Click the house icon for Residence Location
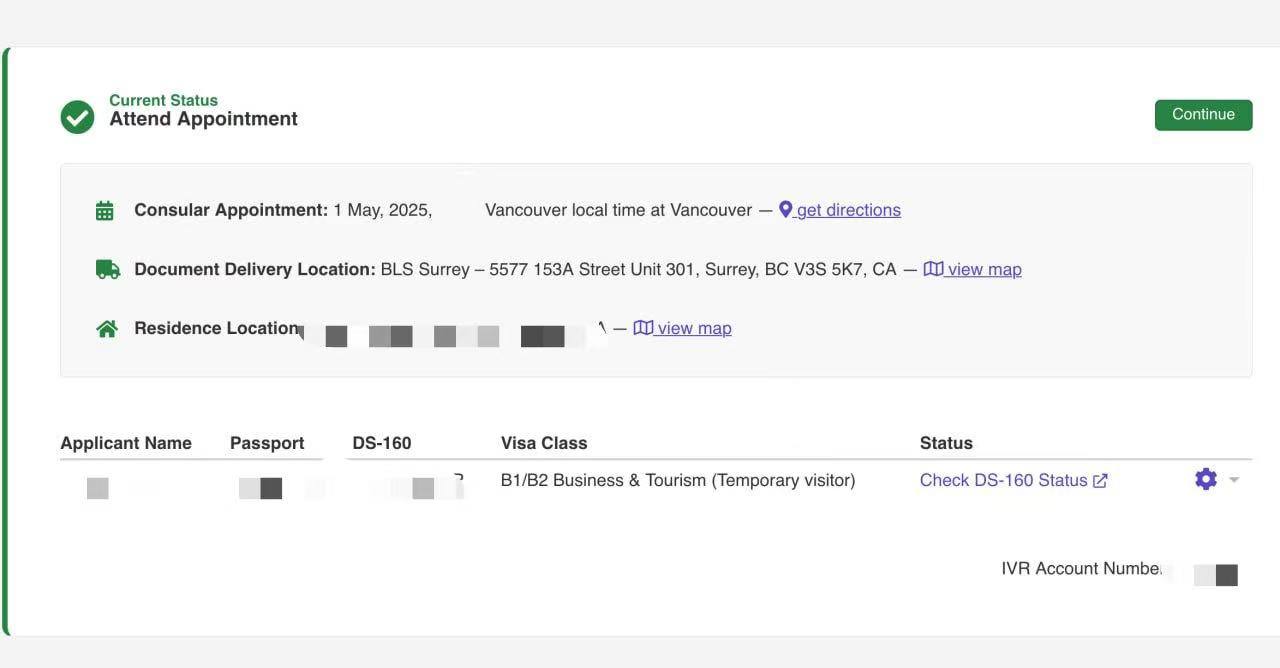1280x668 pixels. click(x=107, y=328)
